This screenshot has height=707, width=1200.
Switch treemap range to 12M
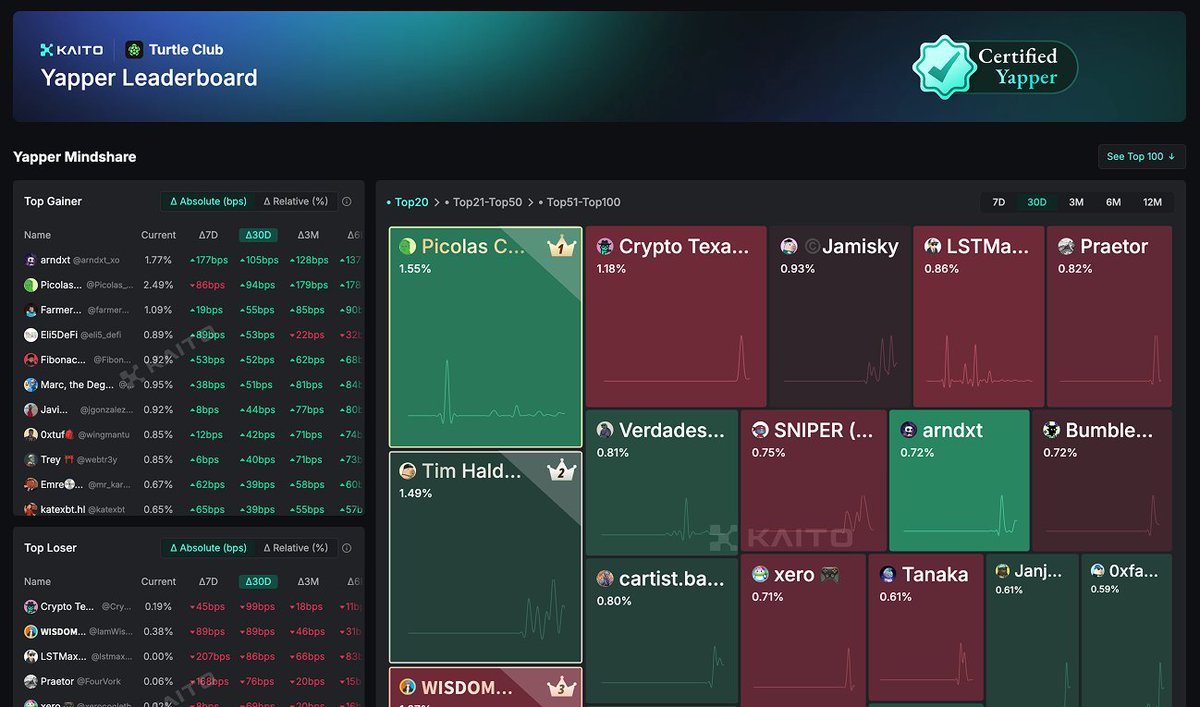pyautogui.click(x=1152, y=202)
